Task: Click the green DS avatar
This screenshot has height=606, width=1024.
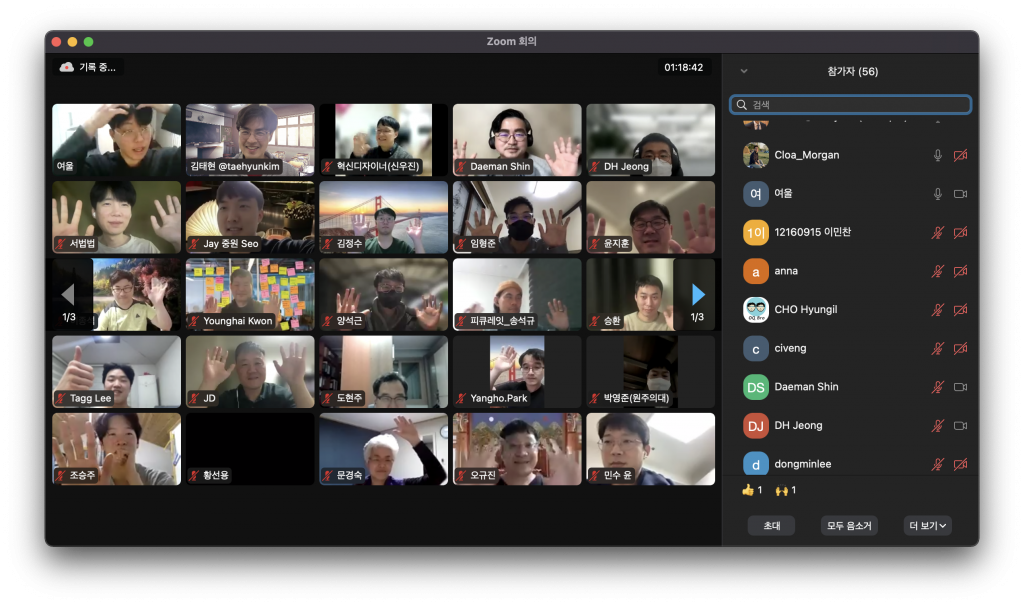Action: (756, 387)
